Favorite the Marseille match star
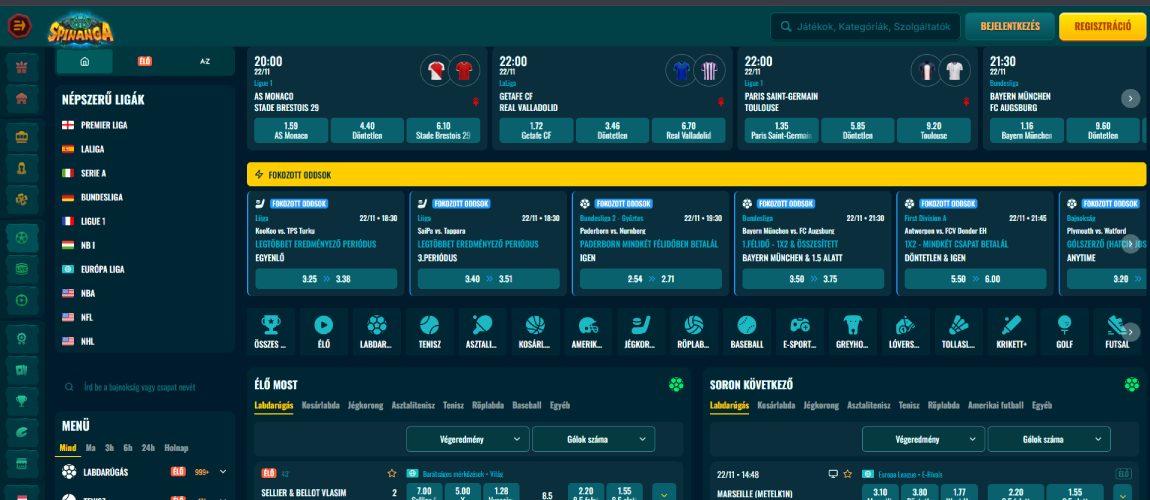 [x=847, y=474]
